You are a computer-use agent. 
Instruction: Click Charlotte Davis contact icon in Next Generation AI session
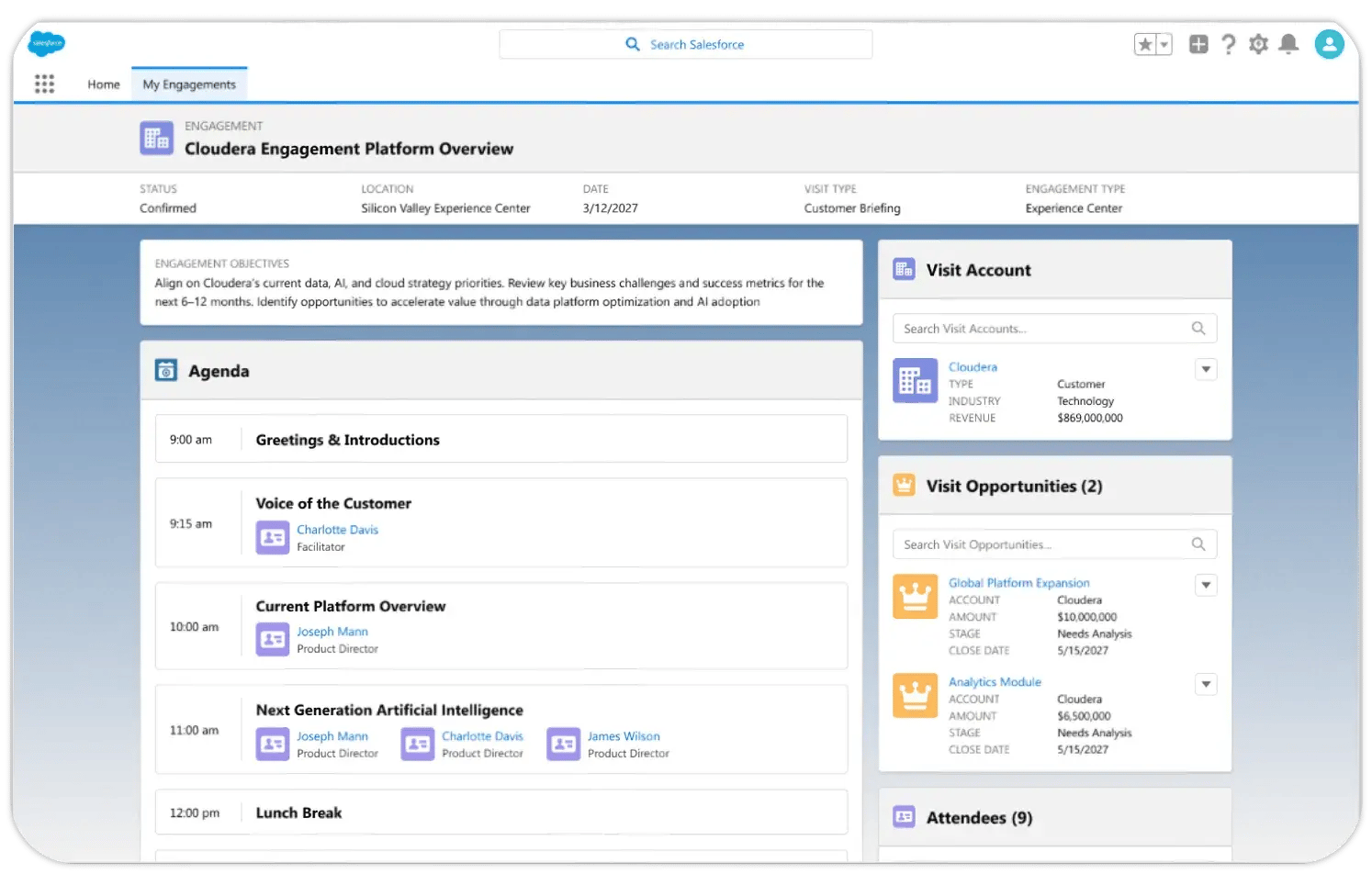[x=418, y=745]
